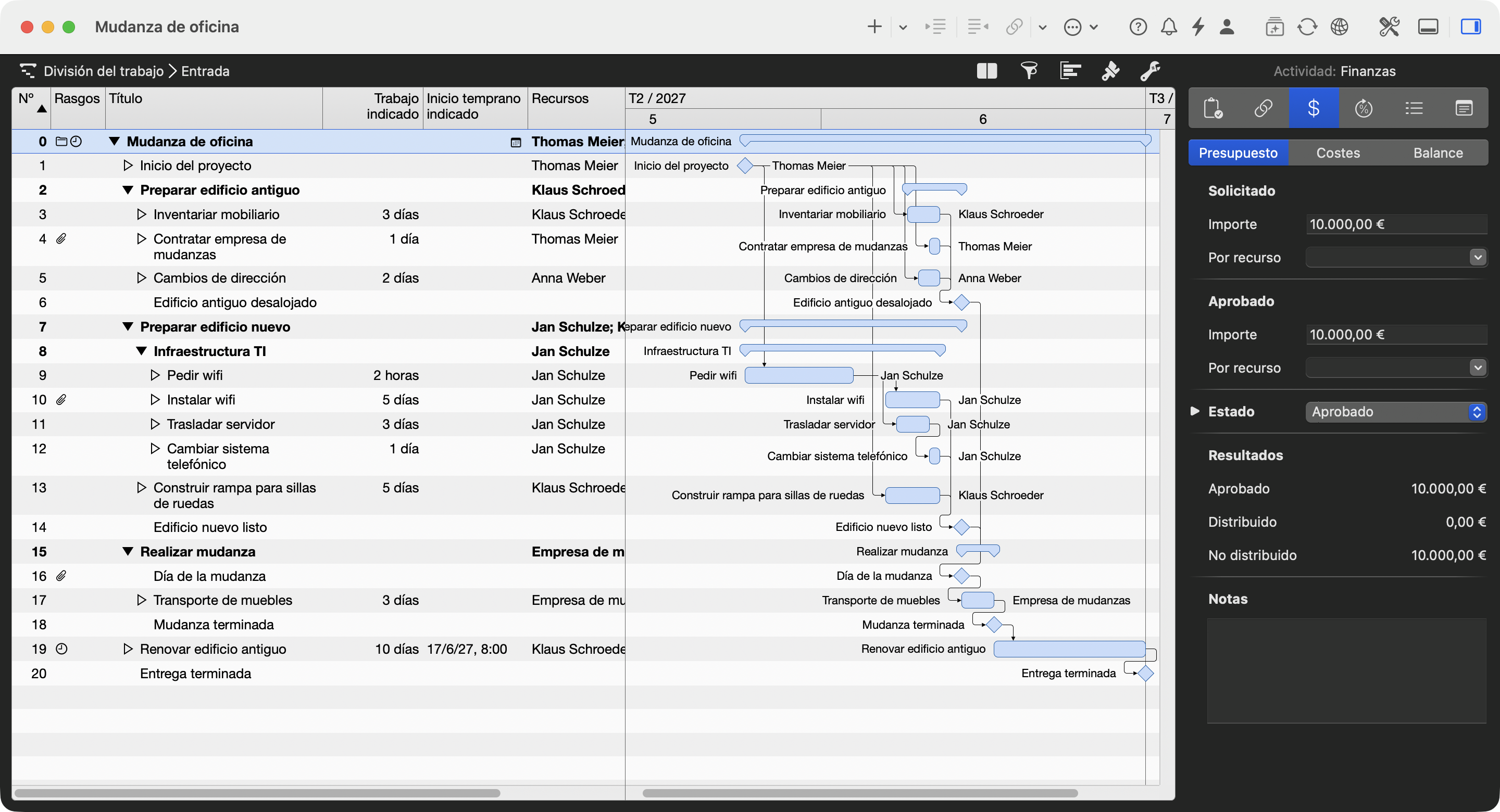Toggle the right sidebar panel button
The width and height of the screenshot is (1500, 812).
1471,27
